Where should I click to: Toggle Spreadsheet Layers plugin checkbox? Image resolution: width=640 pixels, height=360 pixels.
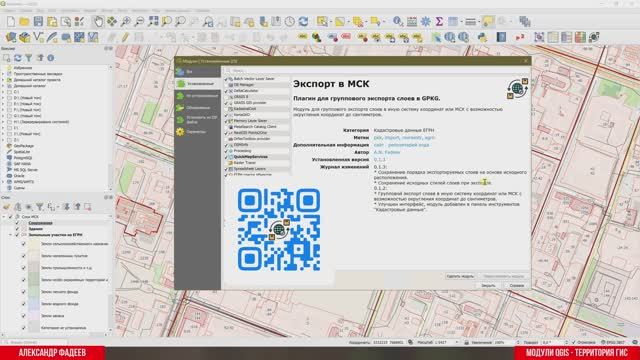(226, 169)
